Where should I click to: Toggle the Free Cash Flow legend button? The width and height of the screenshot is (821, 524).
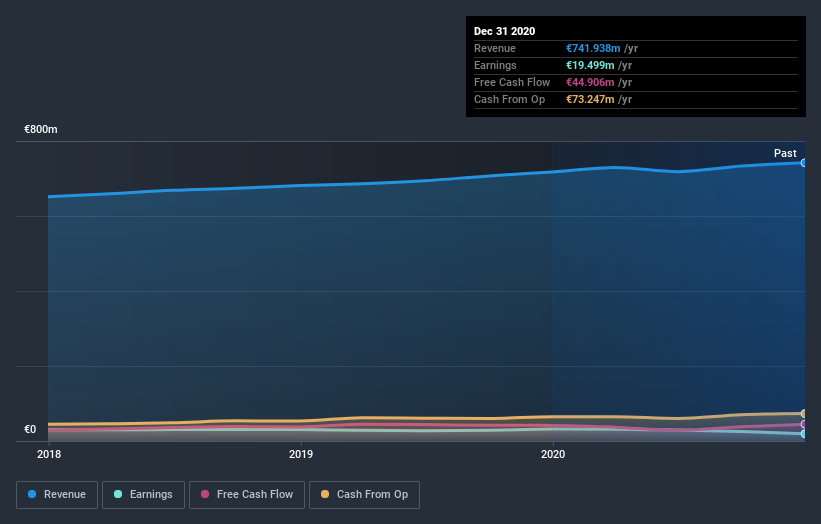point(247,495)
